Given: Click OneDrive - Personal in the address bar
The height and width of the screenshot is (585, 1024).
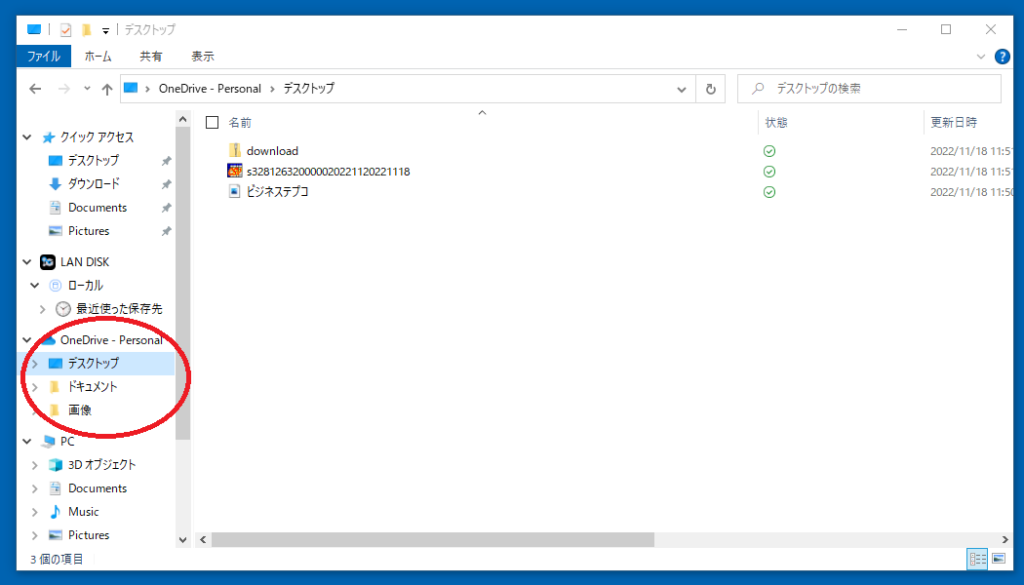Looking at the screenshot, I should [x=210, y=88].
